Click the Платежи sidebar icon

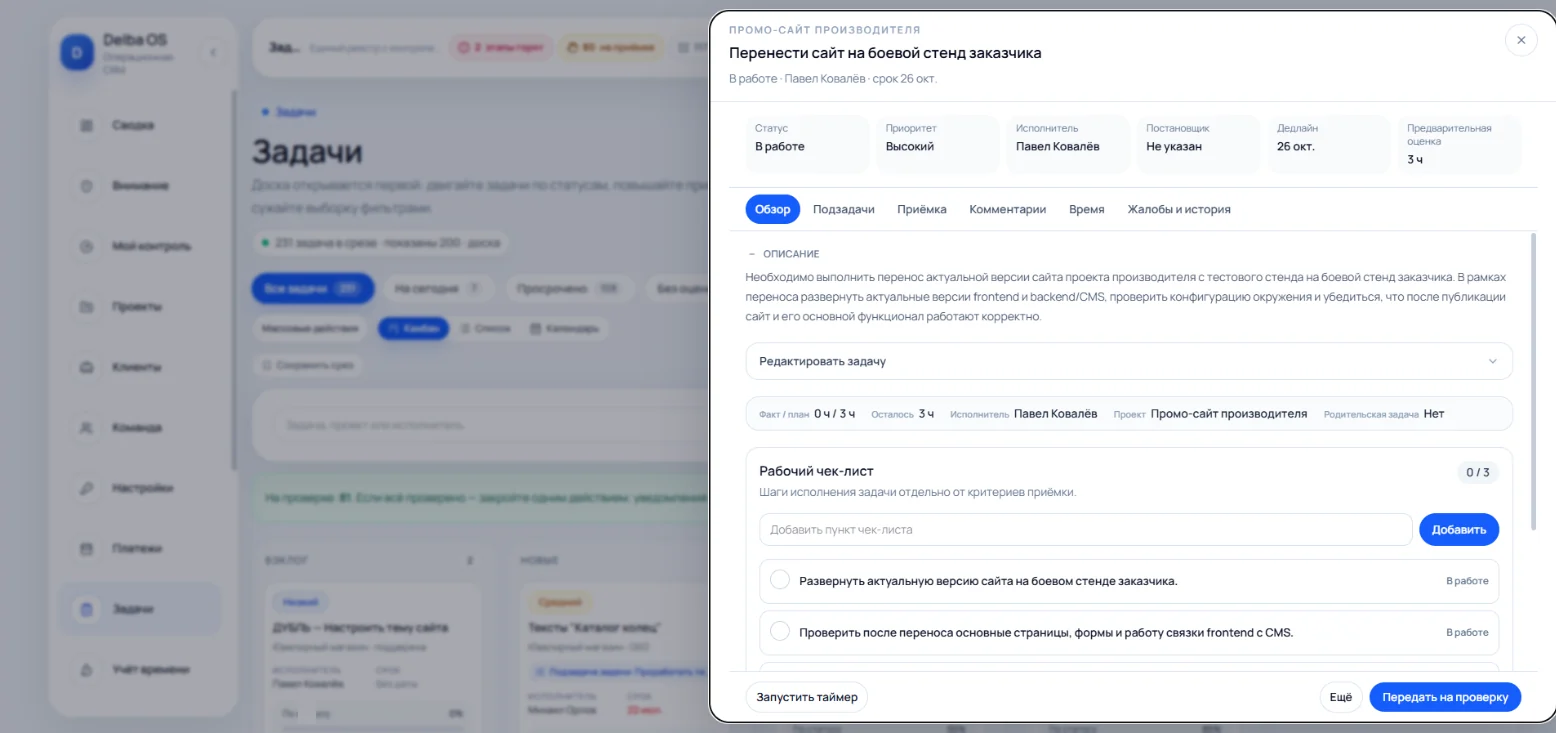(x=86, y=549)
